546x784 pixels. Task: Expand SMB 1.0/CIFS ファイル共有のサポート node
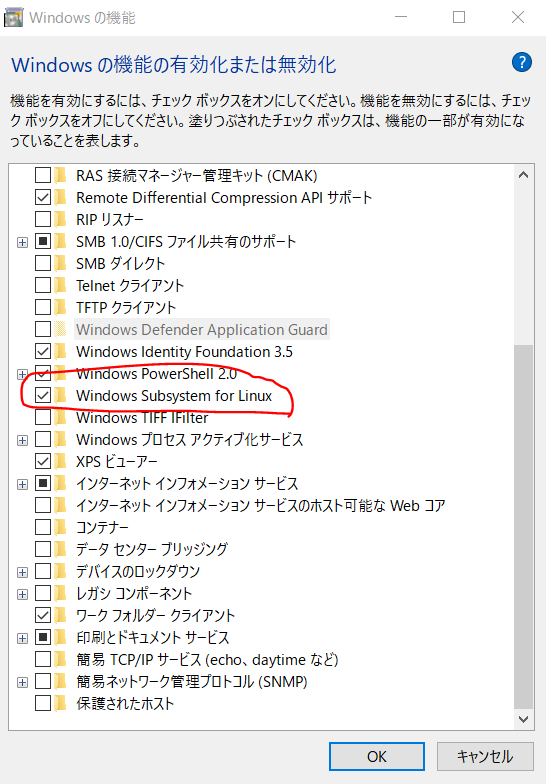click(22, 242)
